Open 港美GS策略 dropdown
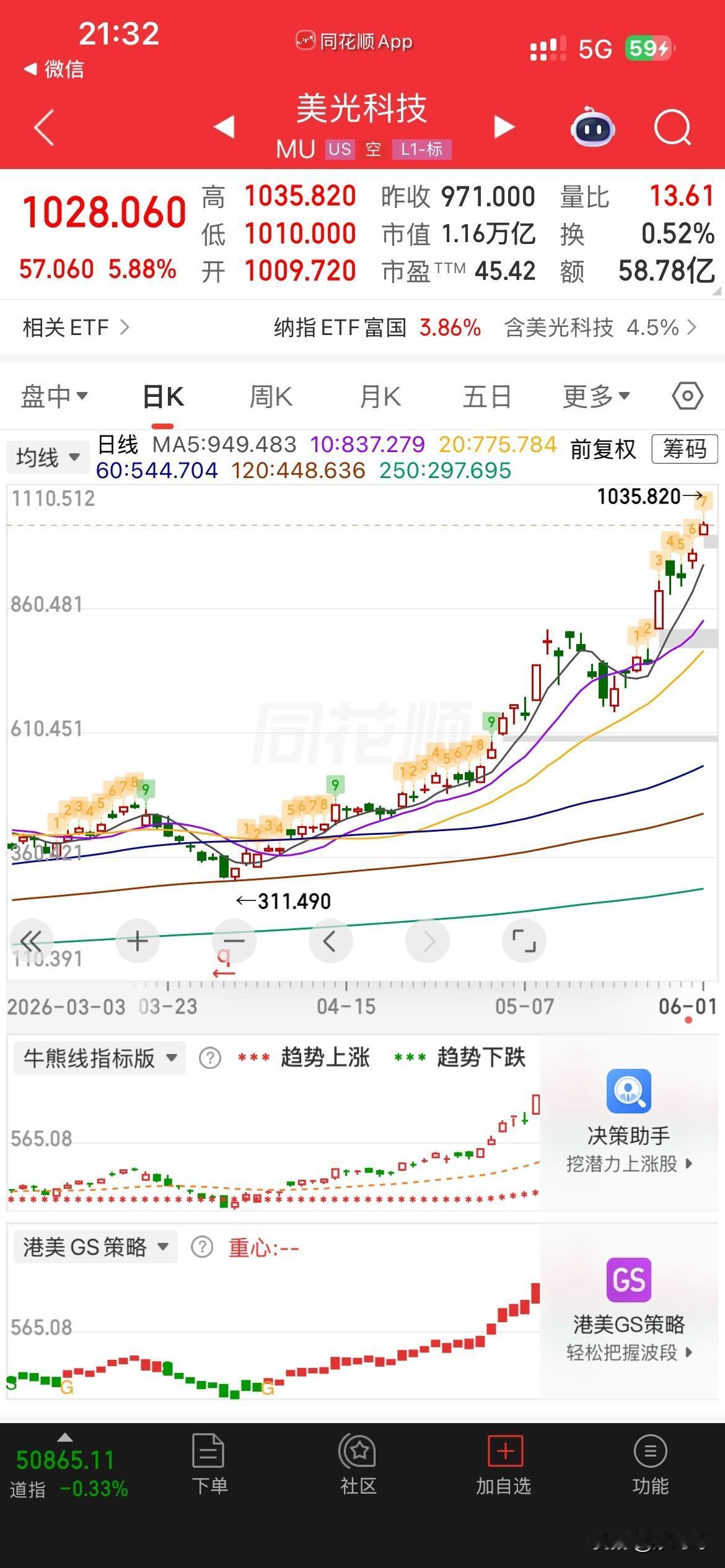 (96, 1247)
